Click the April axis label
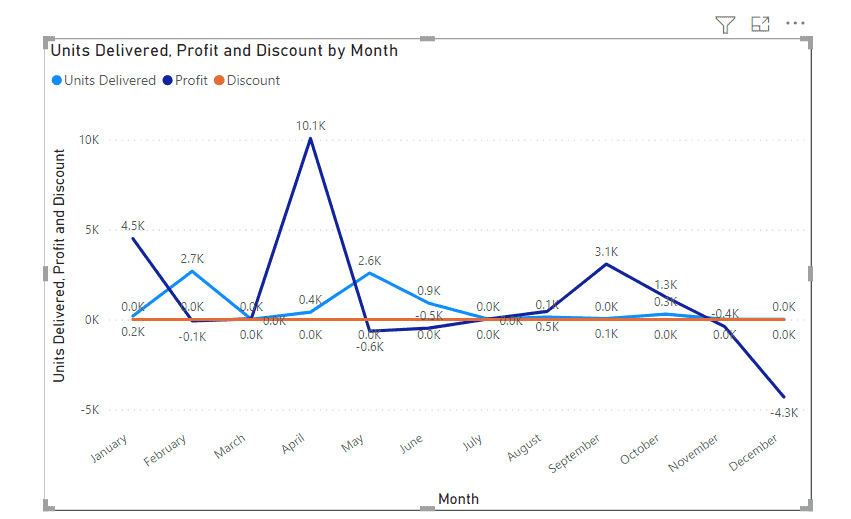This screenshot has height=519, width=851. [x=293, y=444]
